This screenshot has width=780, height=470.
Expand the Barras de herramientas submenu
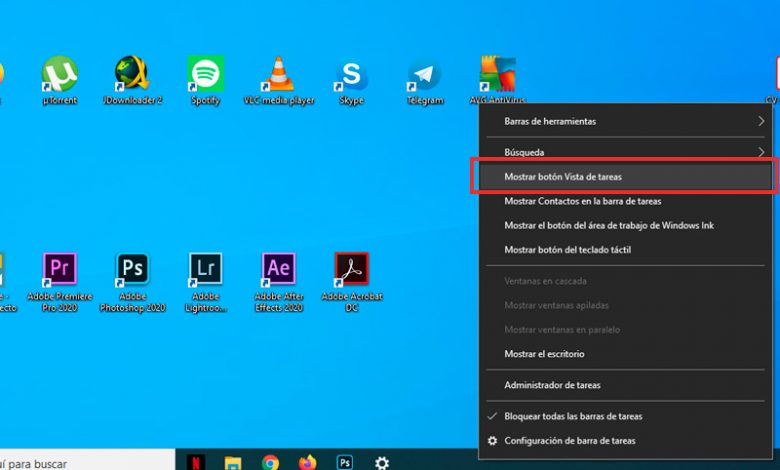[625, 121]
